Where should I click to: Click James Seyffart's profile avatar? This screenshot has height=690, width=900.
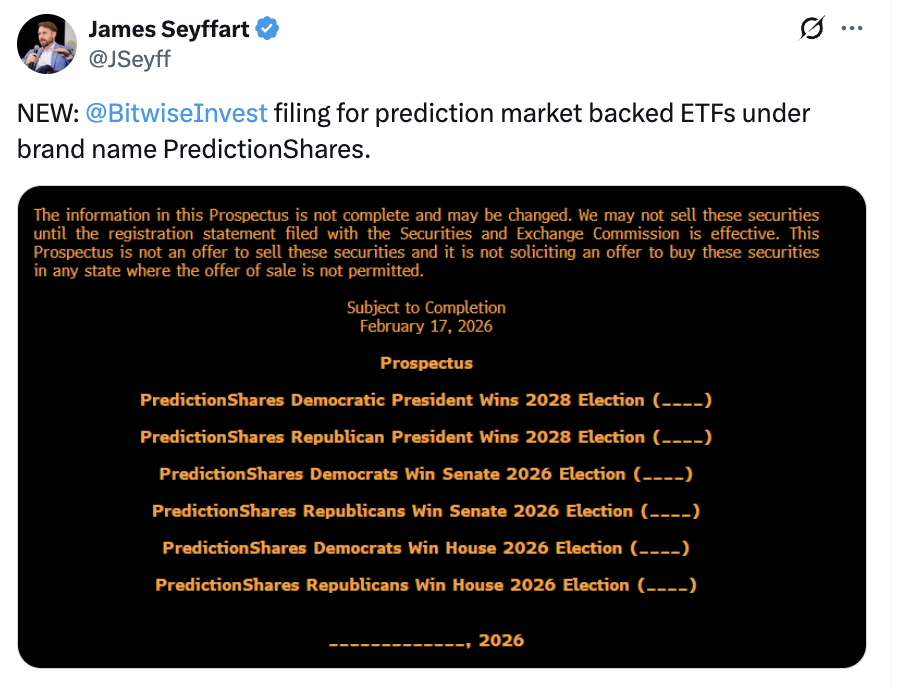[x=47, y=44]
